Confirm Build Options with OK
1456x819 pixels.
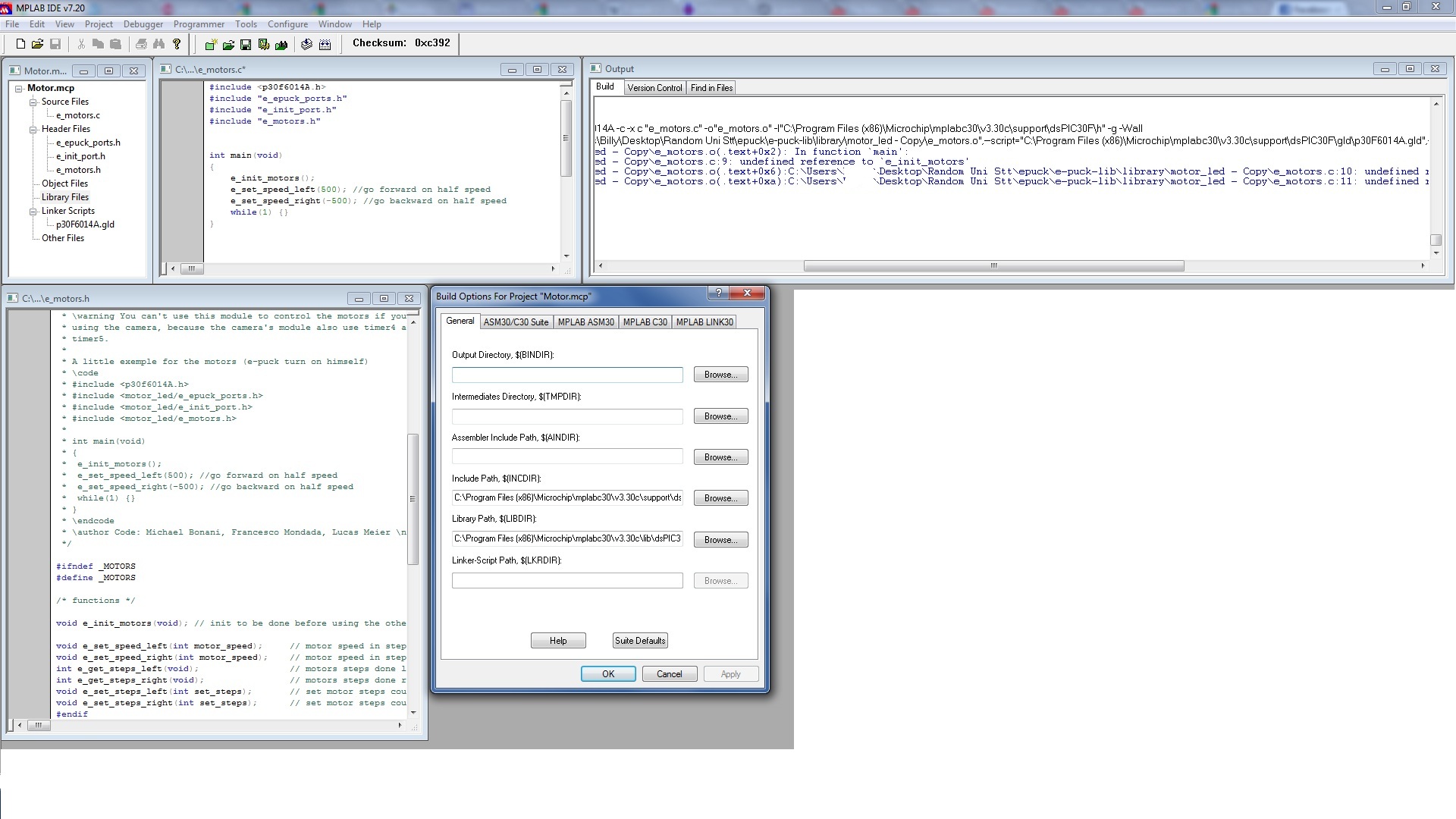[608, 674]
